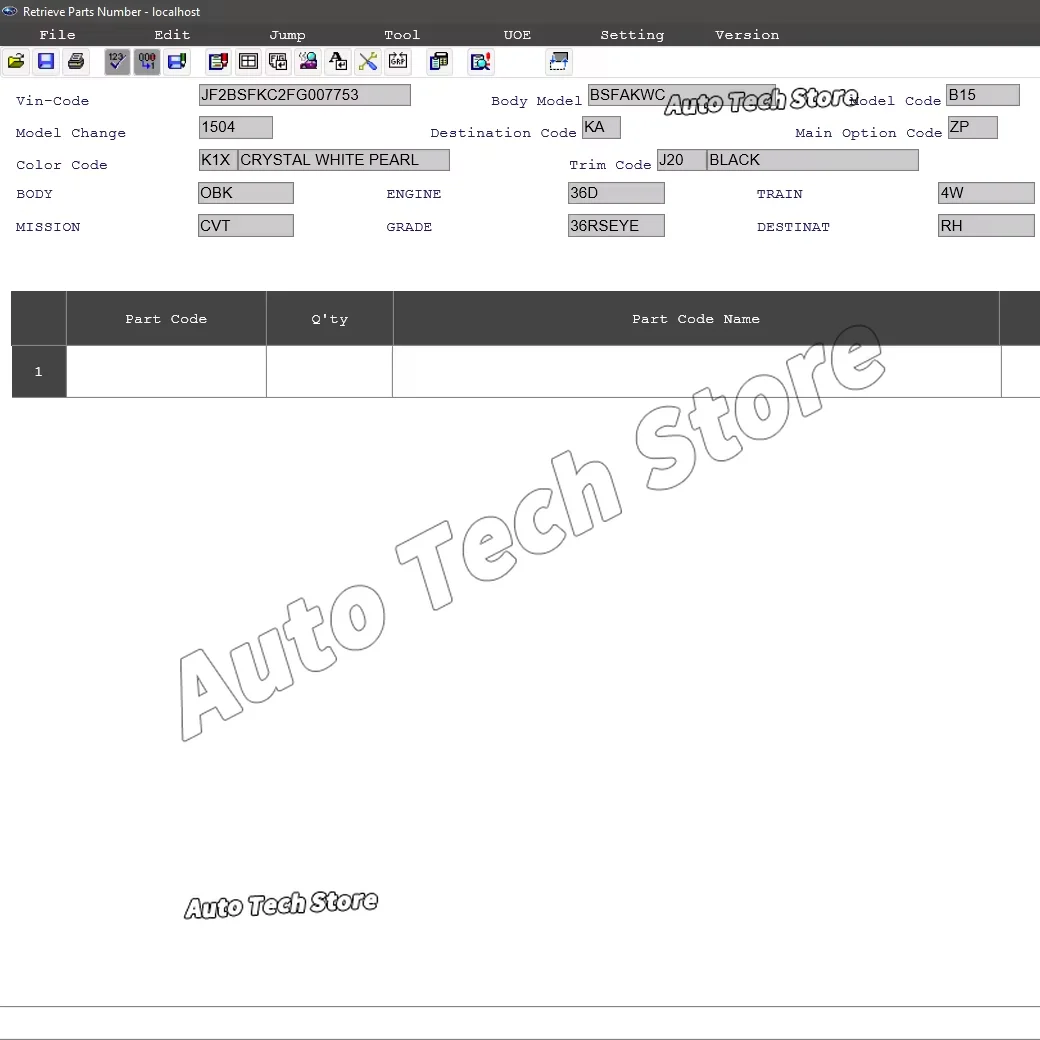This screenshot has height=1040, width=1040.
Task: Click the Destination Code label
Action: click(x=503, y=133)
